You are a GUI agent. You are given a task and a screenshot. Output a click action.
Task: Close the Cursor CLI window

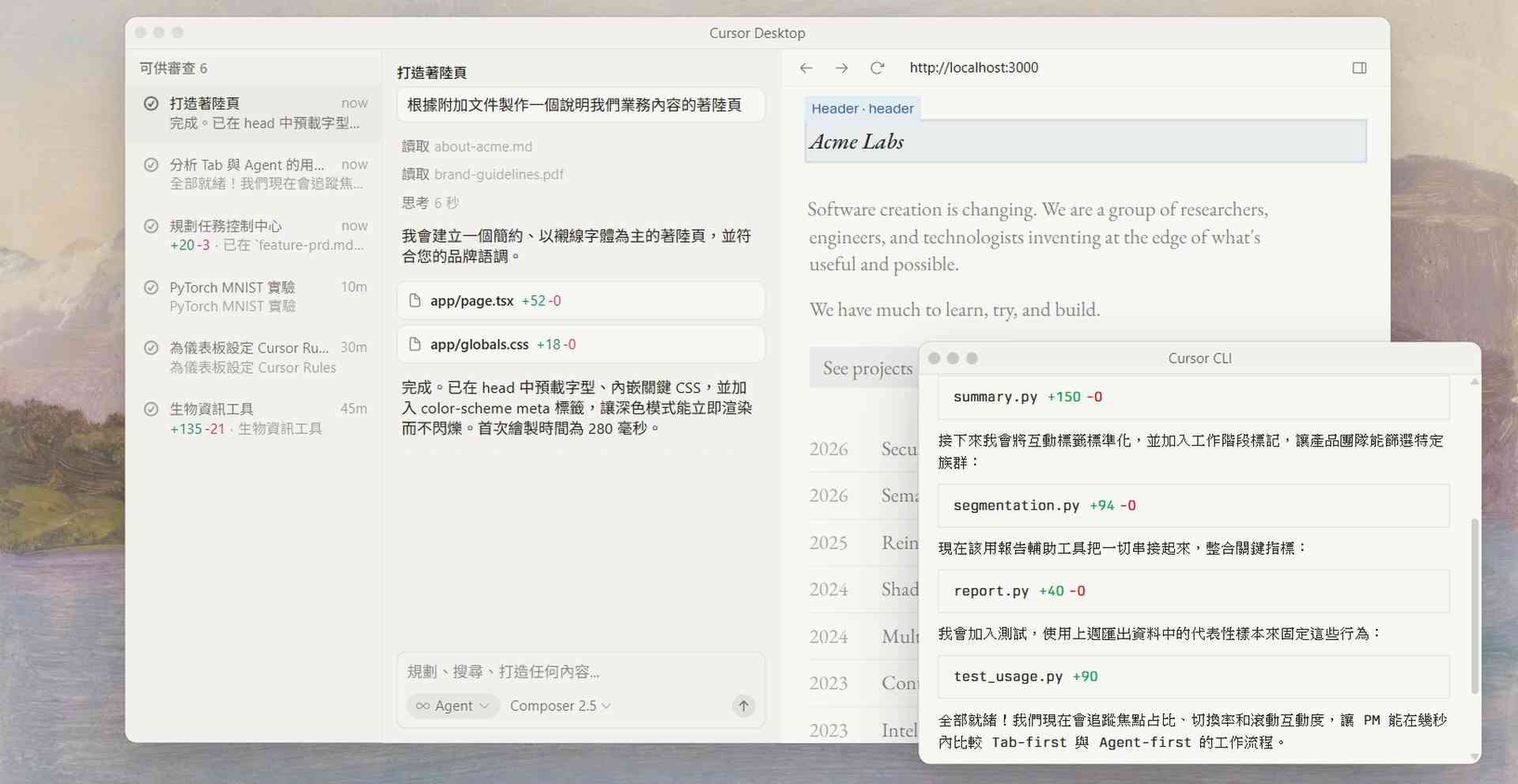pos(934,358)
